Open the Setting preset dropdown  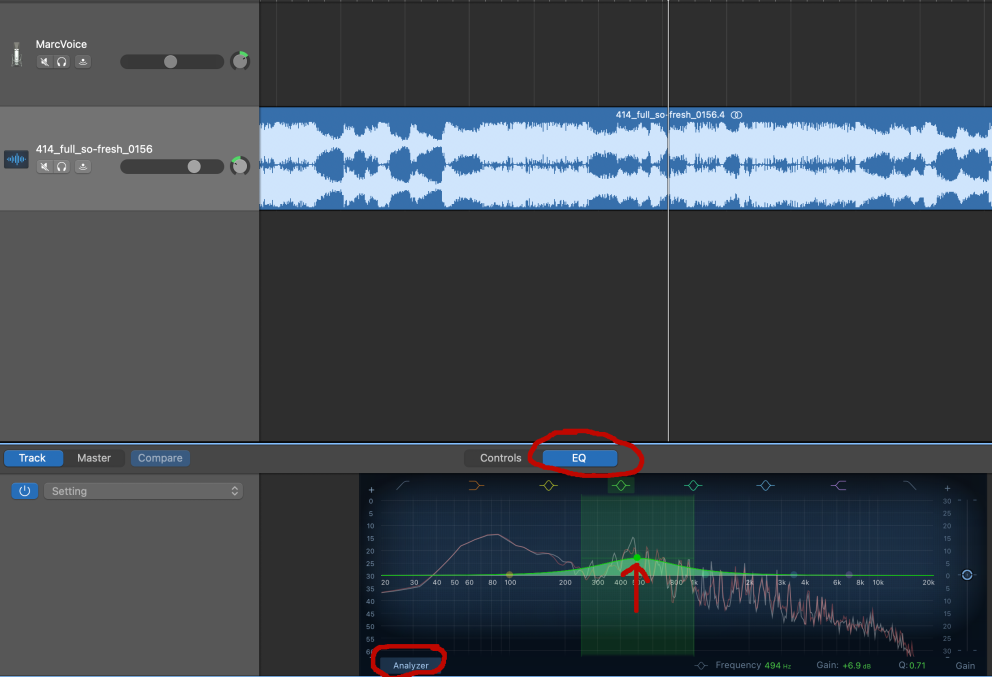(x=143, y=491)
